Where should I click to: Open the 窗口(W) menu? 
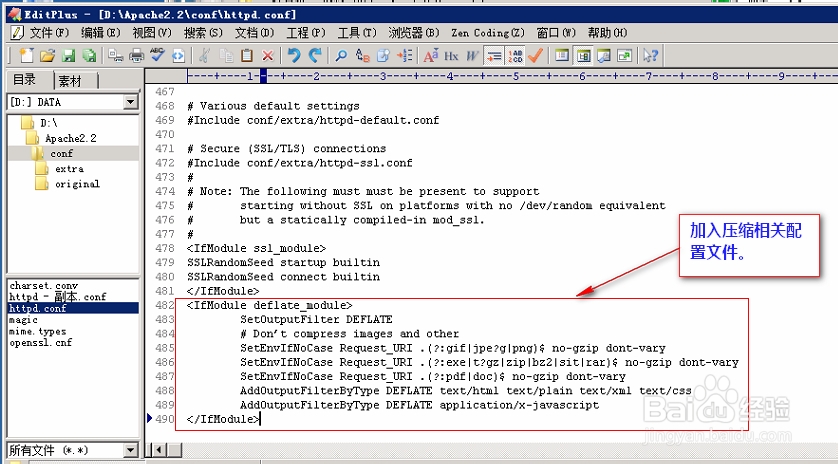[x=556, y=33]
